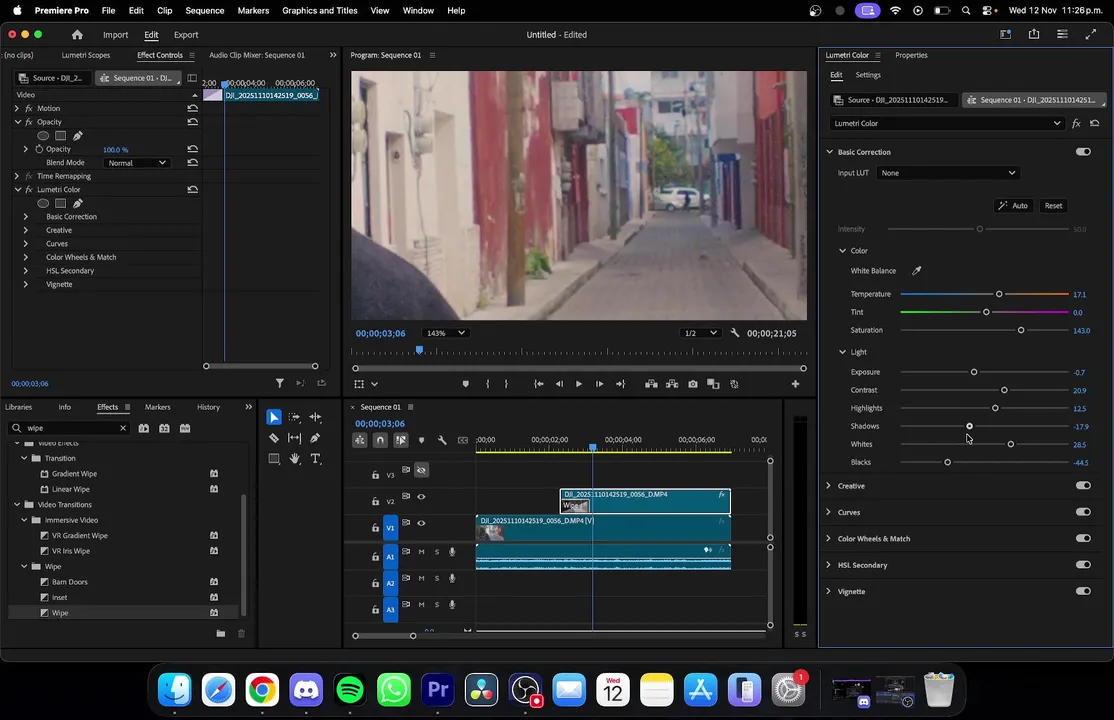Click the Reset button in Lumetri Color
The width and height of the screenshot is (1114, 720).
click(1053, 206)
